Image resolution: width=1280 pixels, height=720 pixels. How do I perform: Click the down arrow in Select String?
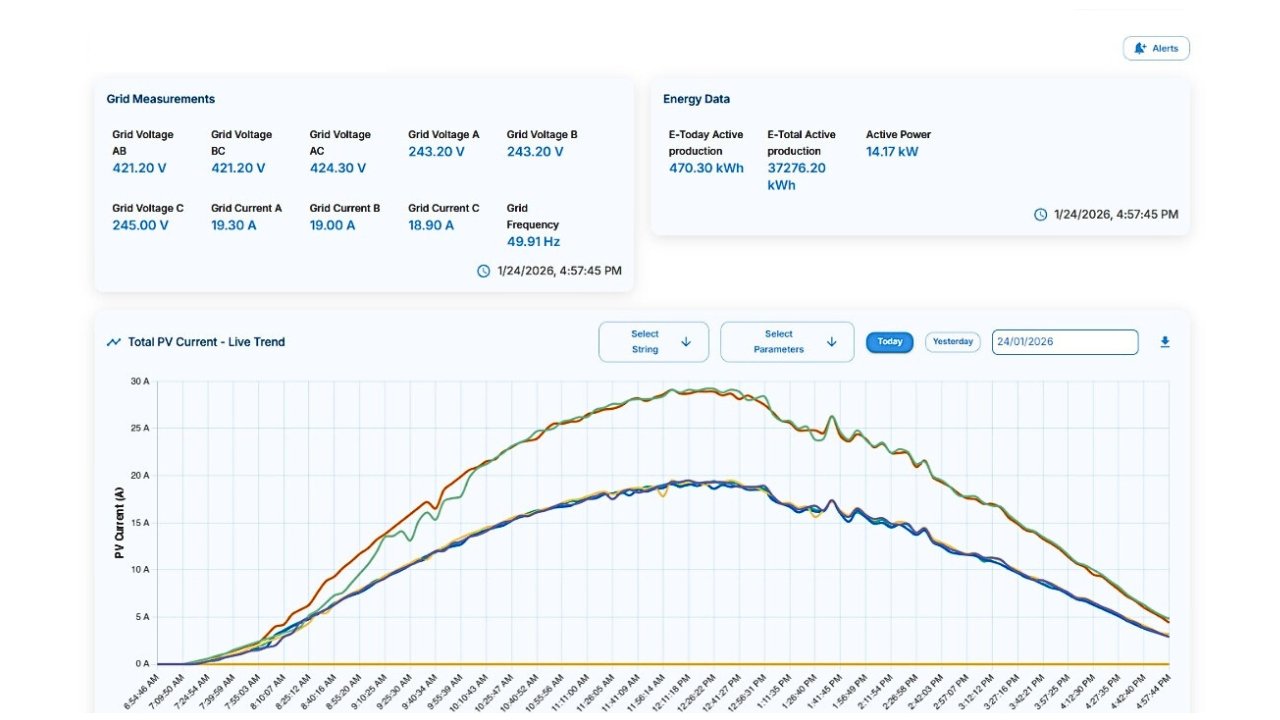686,342
